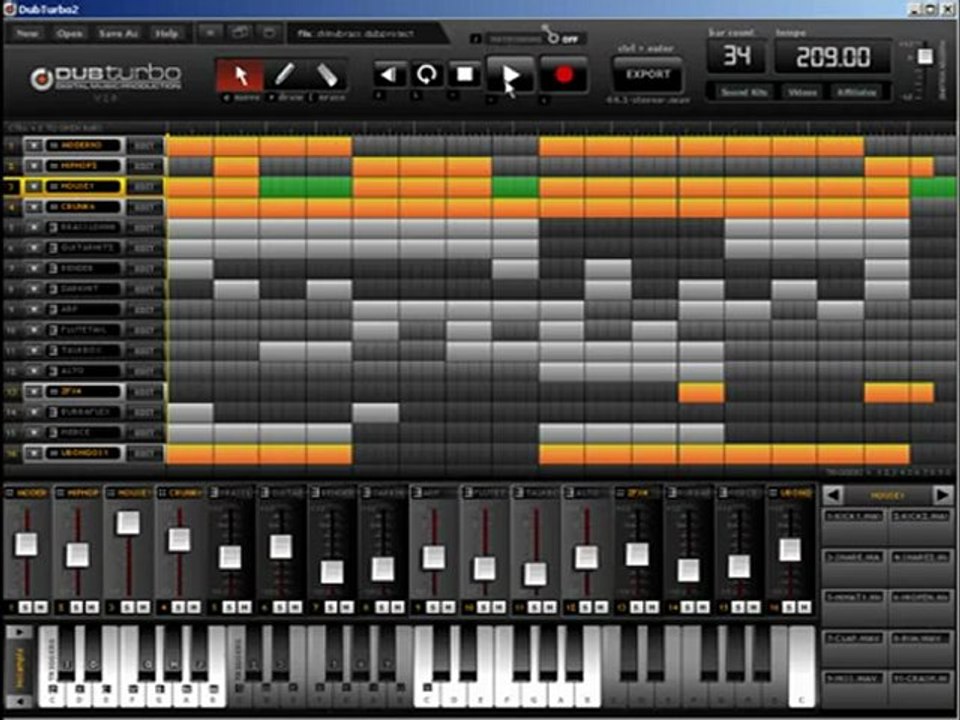Image resolution: width=960 pixels, height=720 pixels.
Task: Shift keyboard octave down with bottom arrow
Action: pos(19,700)
